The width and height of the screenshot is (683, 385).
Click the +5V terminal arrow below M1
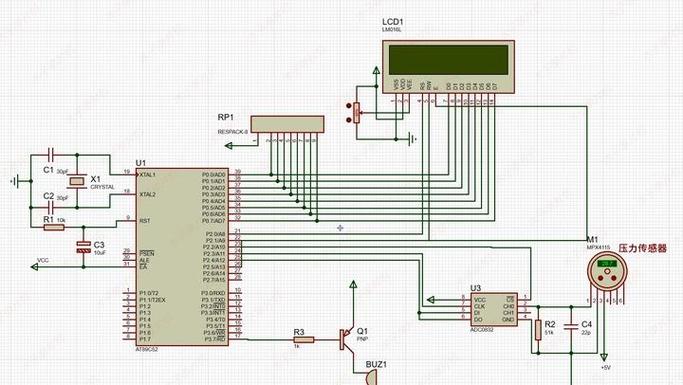(604, 357)
